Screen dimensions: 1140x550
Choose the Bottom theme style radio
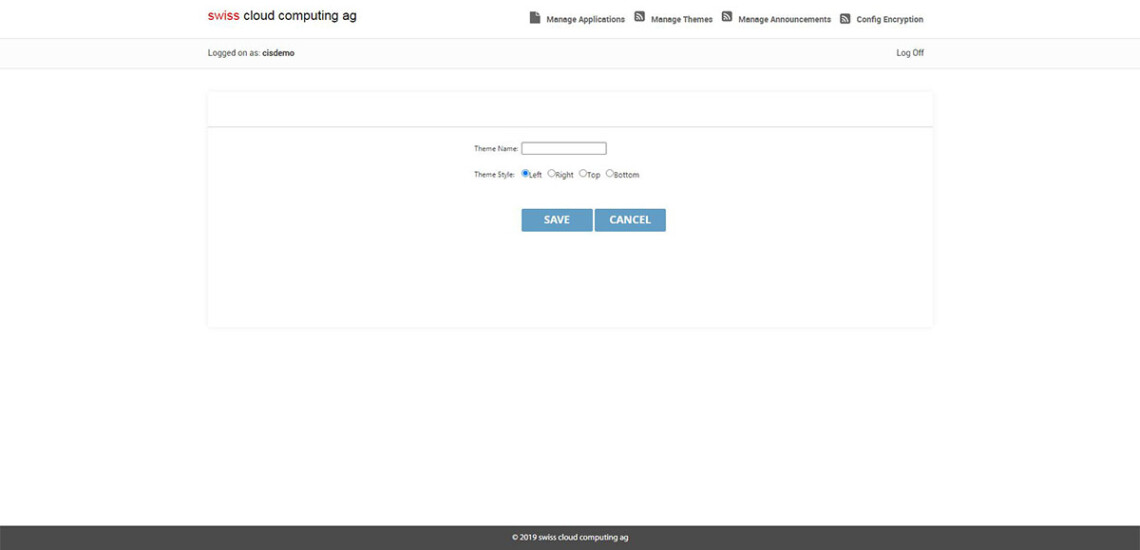(609, 173)
